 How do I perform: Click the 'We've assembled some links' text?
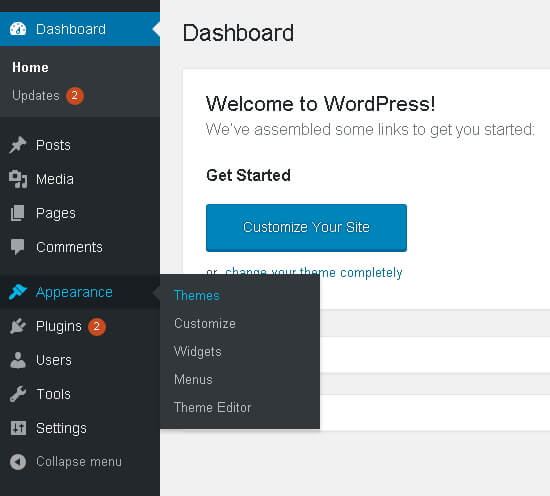point(370,130)
